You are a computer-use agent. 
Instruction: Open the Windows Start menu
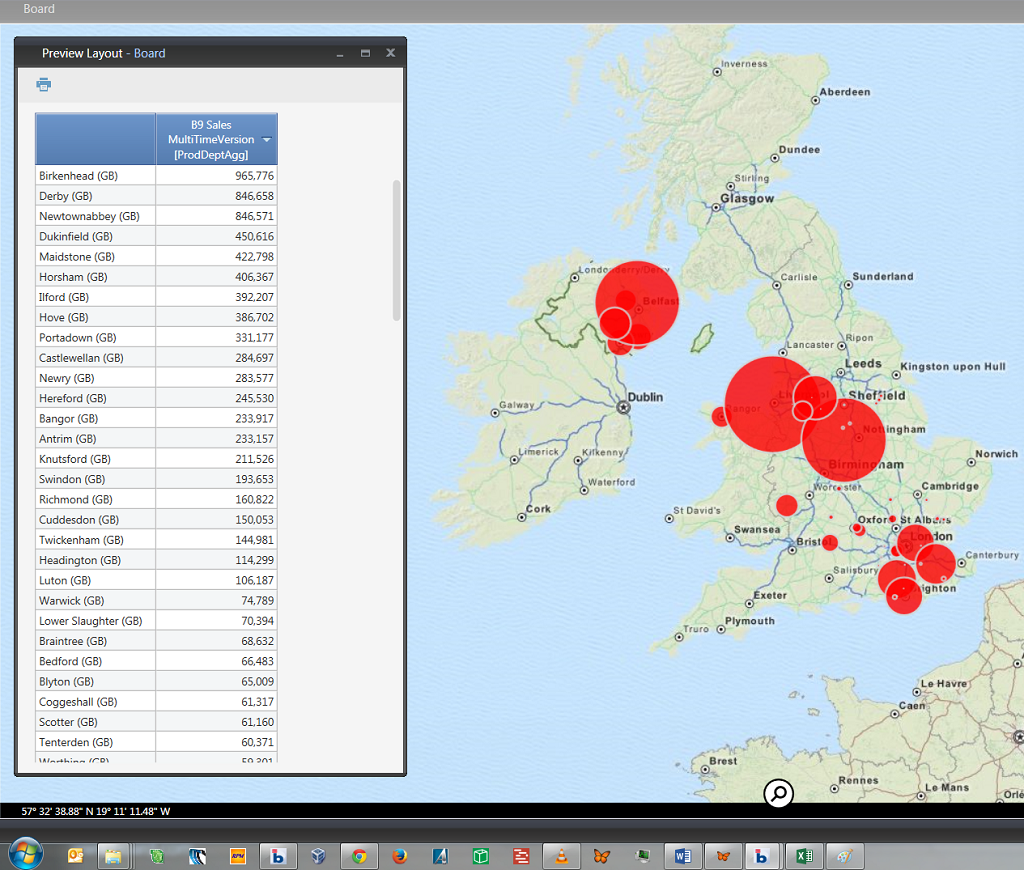tap(24, 855)
